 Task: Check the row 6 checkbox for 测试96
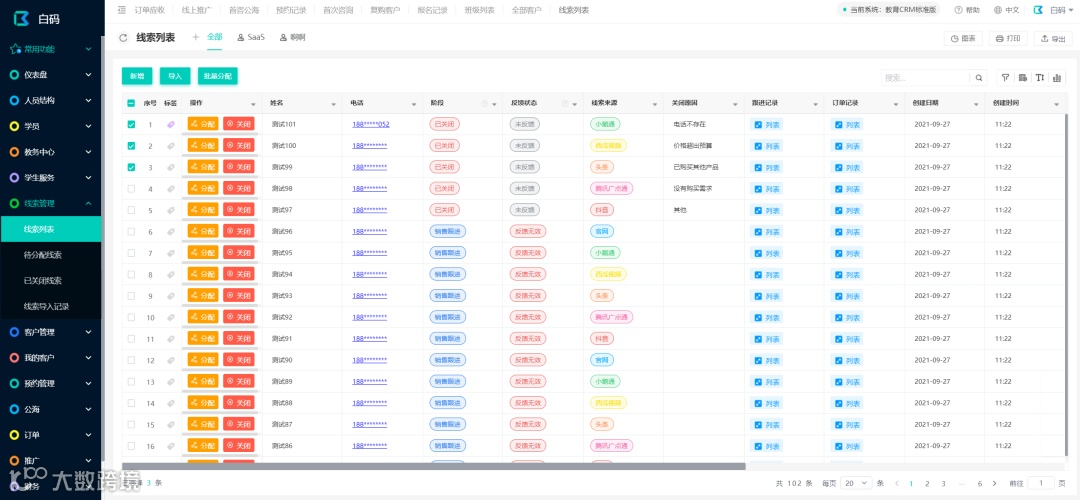(132, 232)
